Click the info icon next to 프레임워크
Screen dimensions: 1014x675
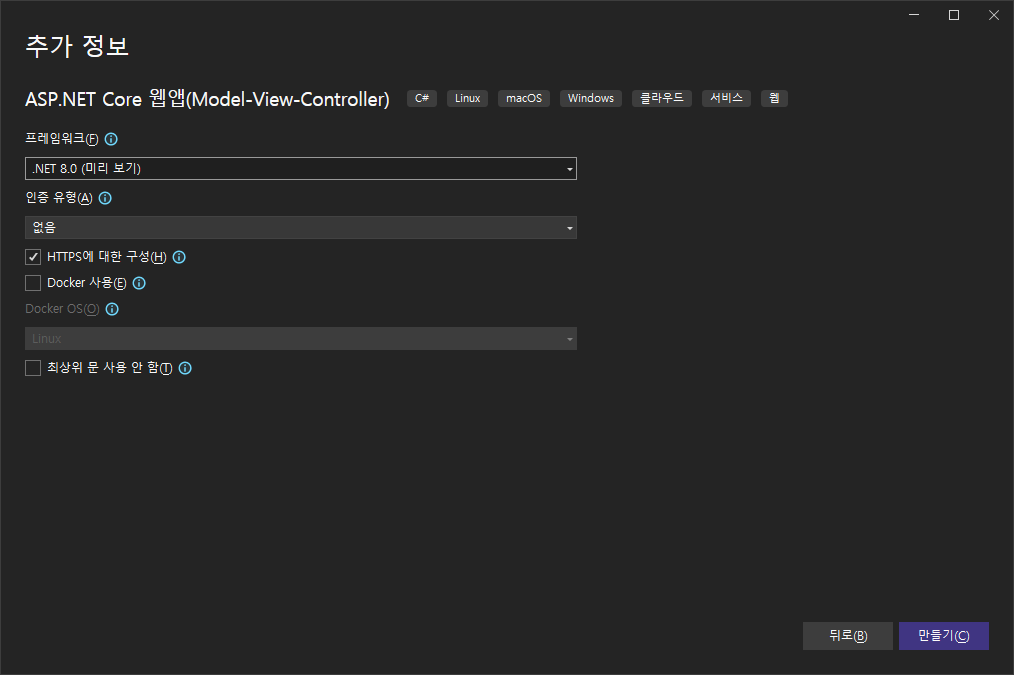pyautogui.click(x=111, y=139)
